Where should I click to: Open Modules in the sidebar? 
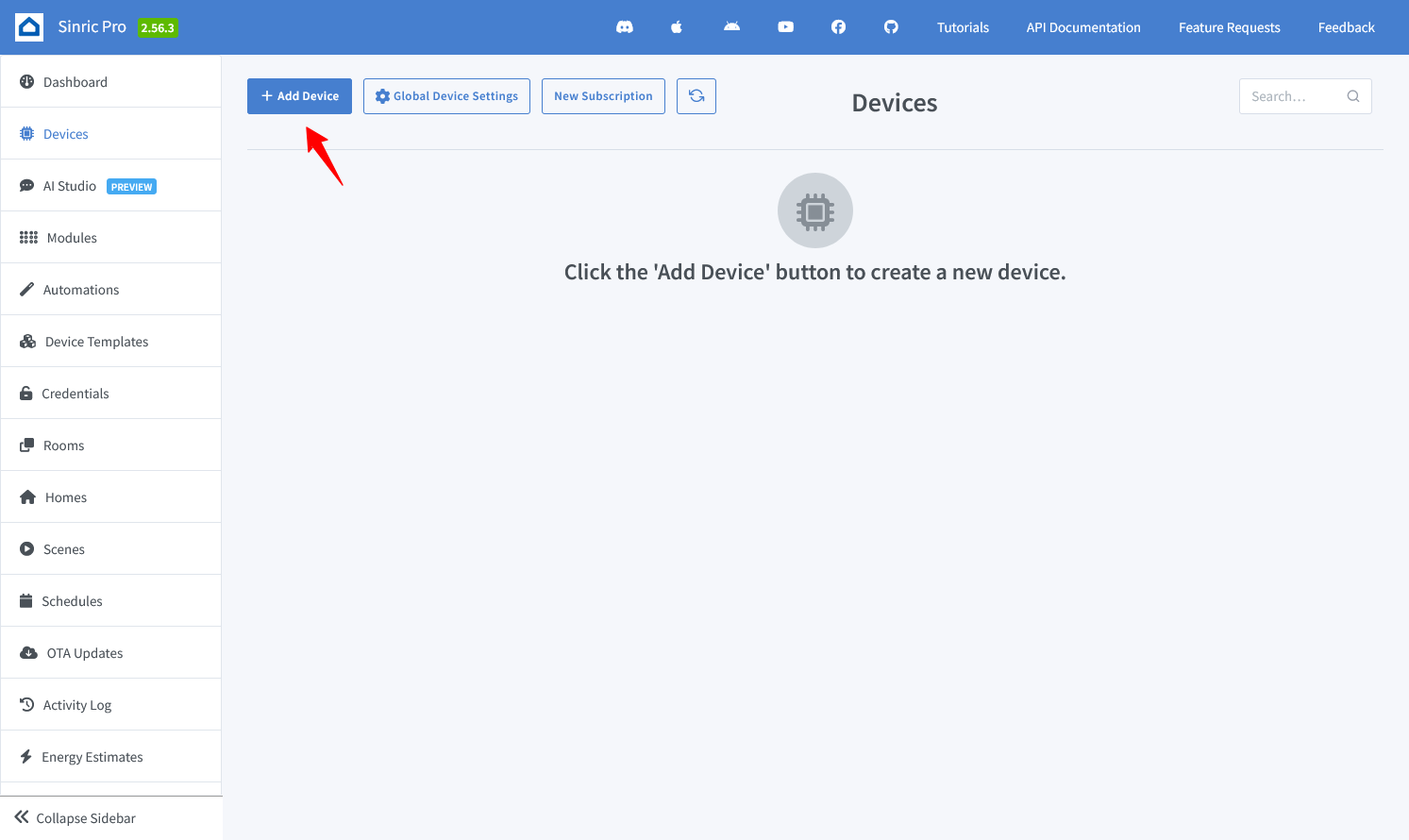111,238
